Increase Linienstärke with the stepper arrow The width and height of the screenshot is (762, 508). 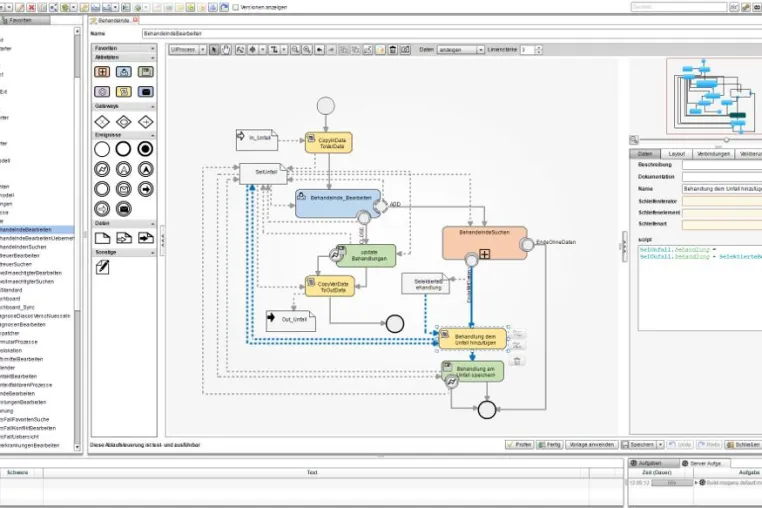coord(538,48)
